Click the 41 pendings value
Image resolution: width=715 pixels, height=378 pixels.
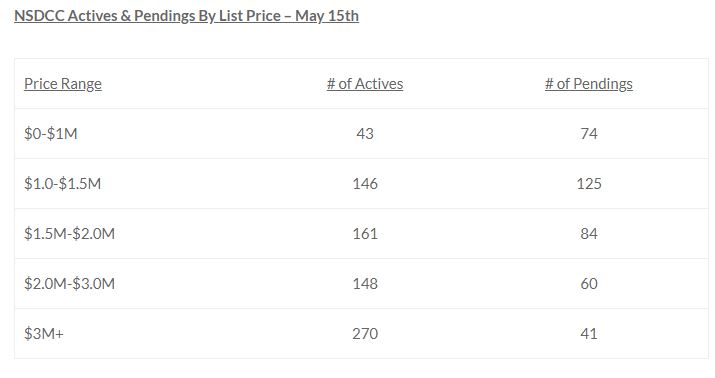tap(589, 334)
